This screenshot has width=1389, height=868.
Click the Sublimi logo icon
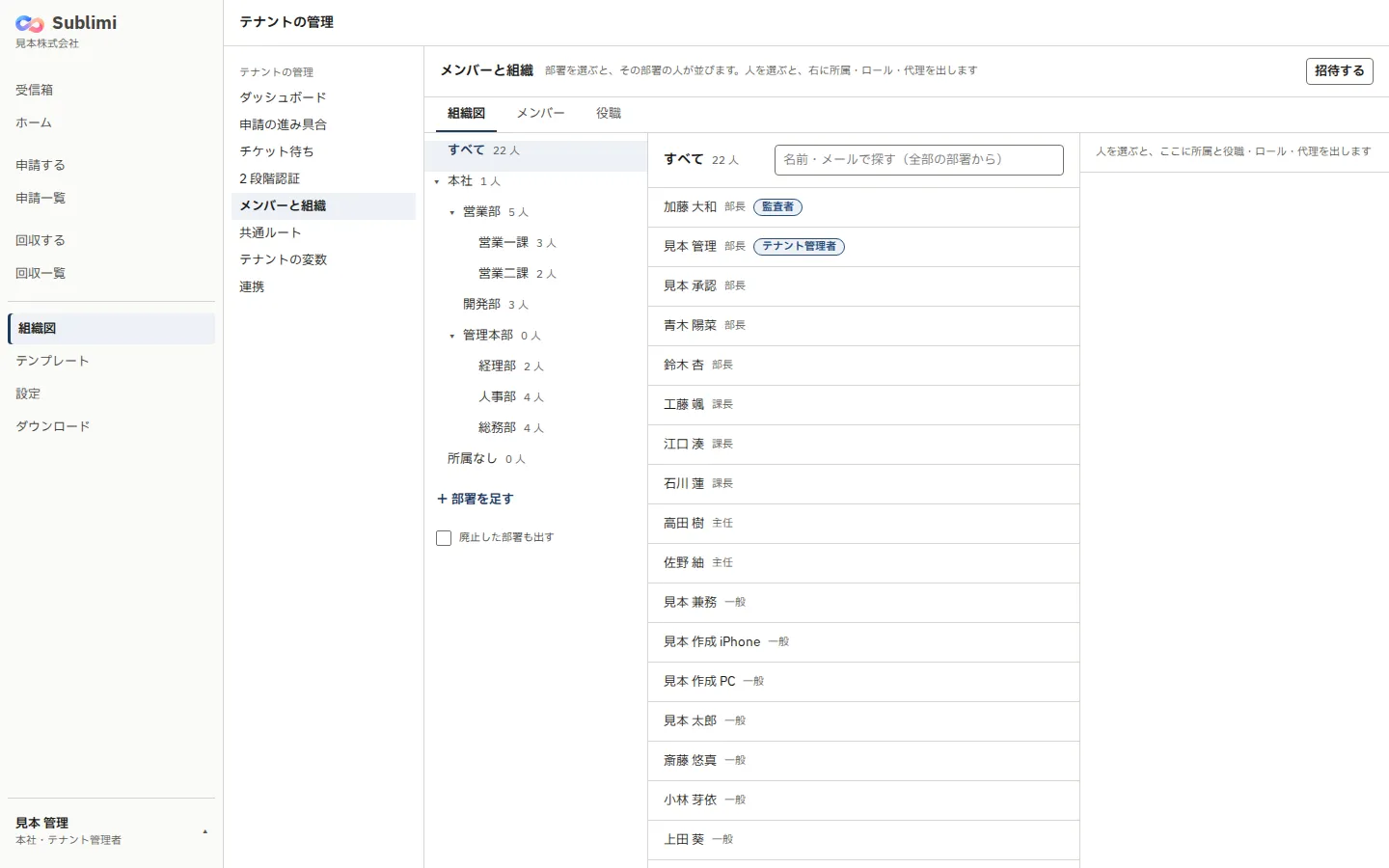point(30,24)
